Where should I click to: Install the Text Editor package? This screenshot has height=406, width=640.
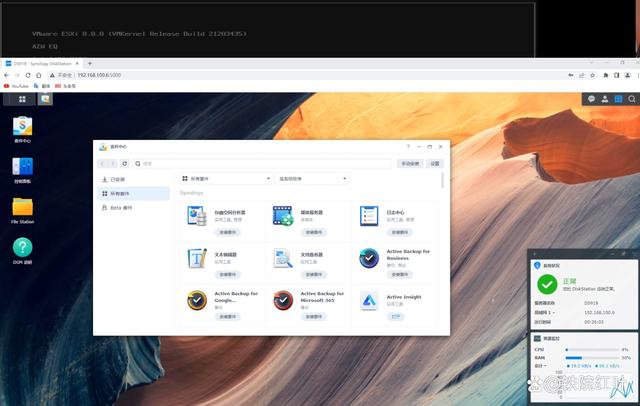click(x=228, y=273)
